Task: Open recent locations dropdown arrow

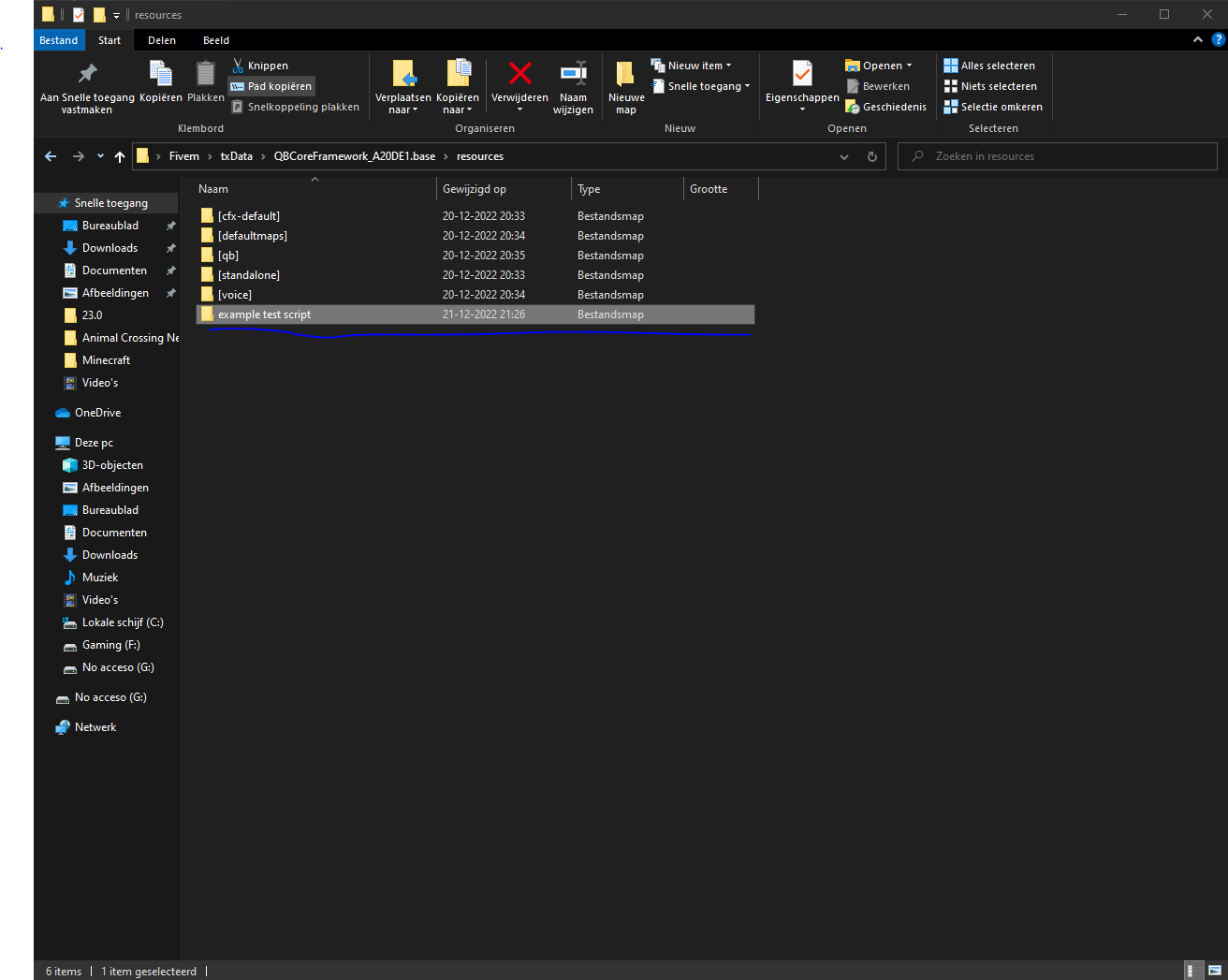Action: [100, 156]
